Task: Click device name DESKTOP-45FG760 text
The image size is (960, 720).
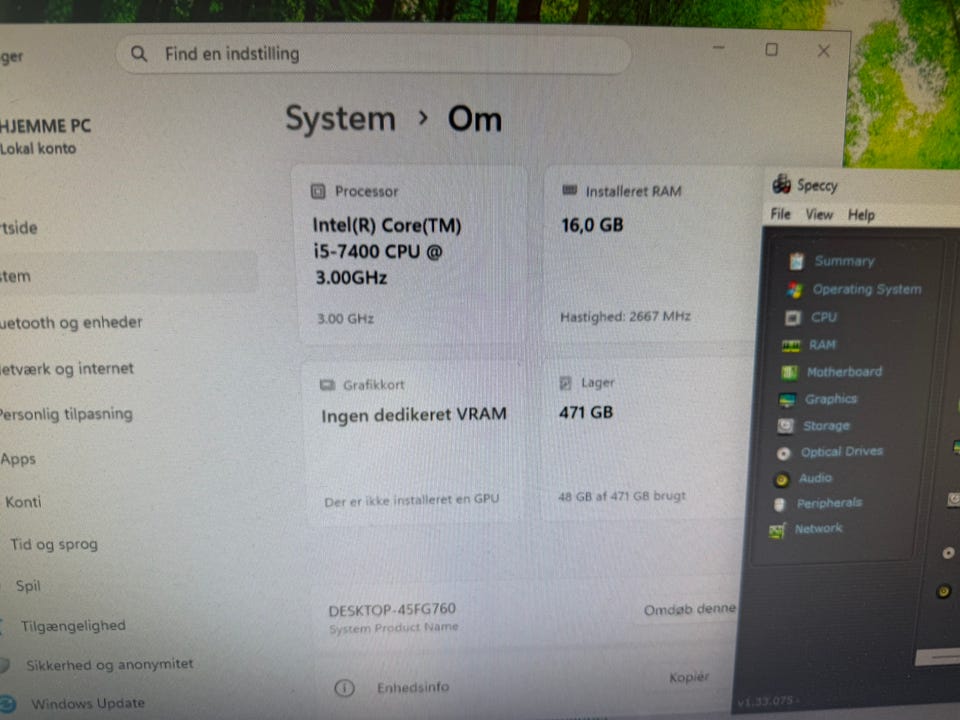Action: tap(392, 610)
